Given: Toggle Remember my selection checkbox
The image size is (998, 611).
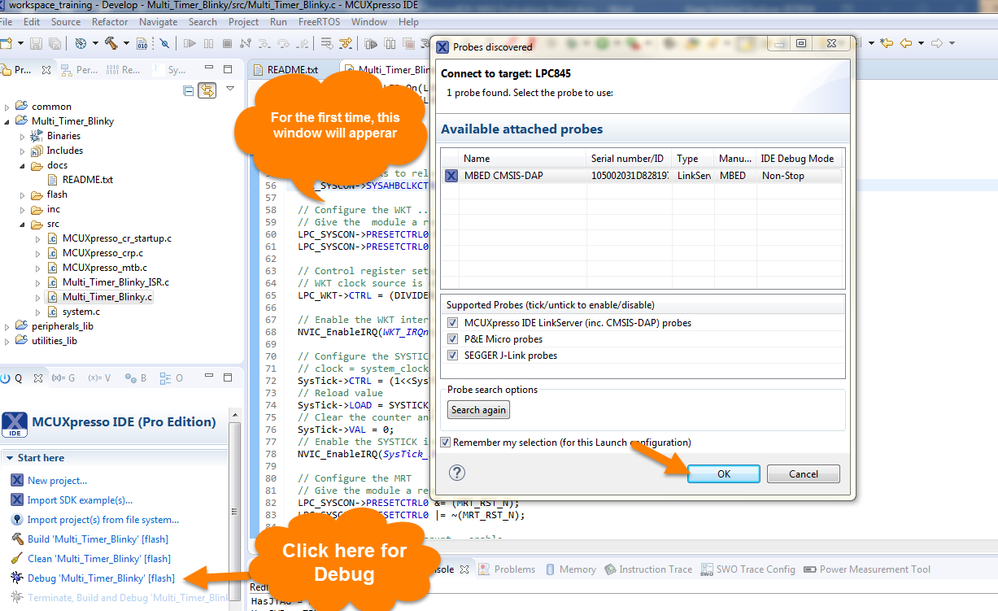Looking at the screenshot, I should 446,442.
